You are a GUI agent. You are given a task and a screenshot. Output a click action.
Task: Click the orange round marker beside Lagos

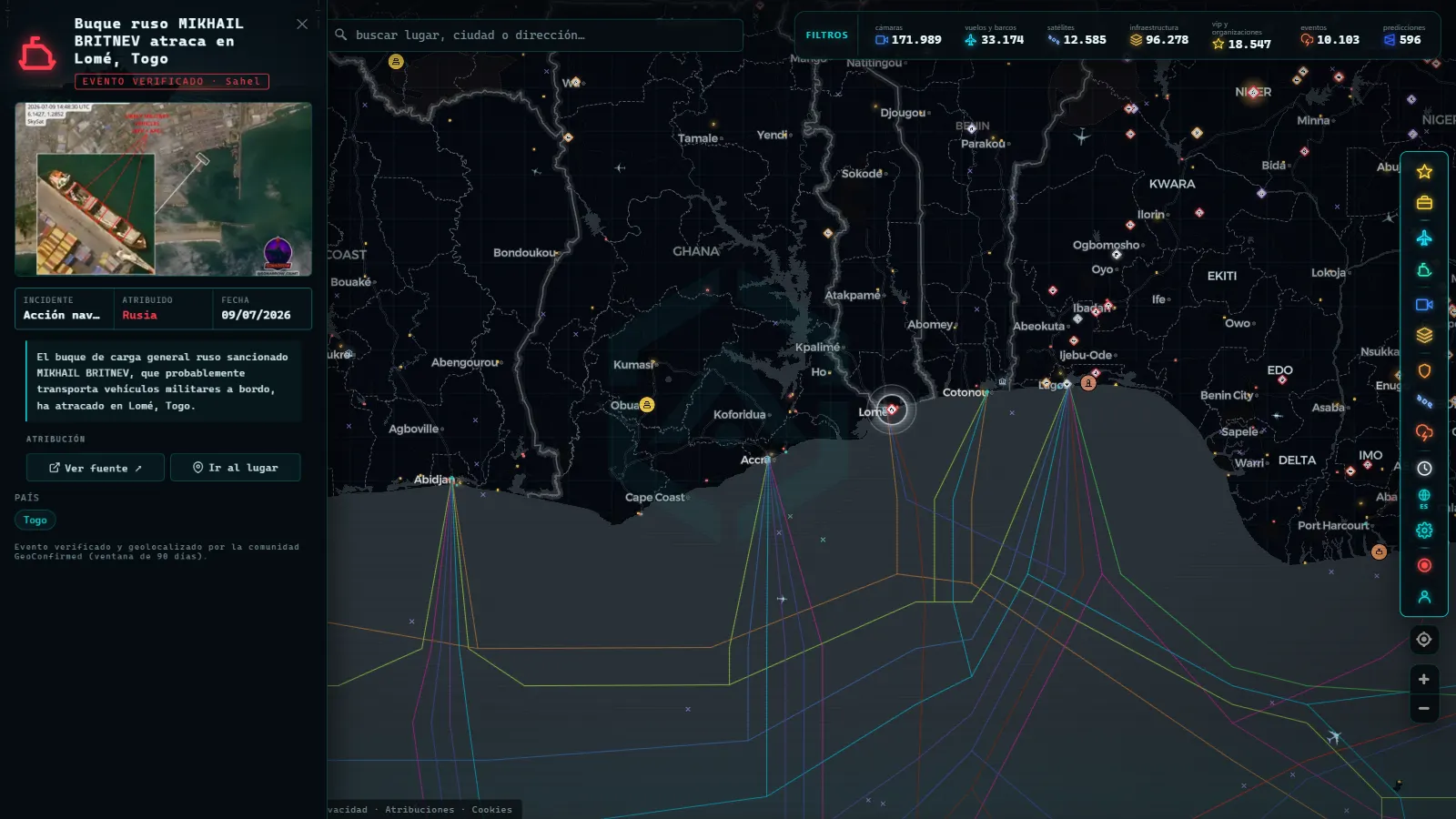click(1088, 383)
